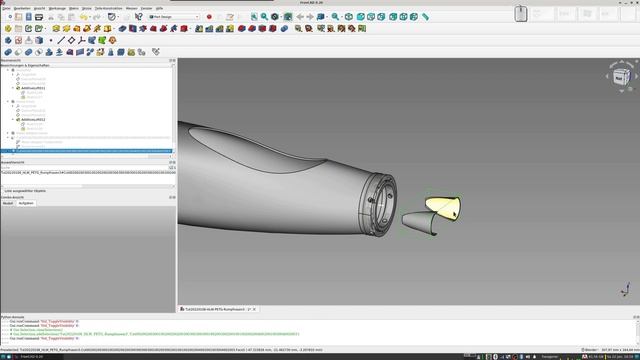Click the model tree horizontal scrollbar

click(x=86, y=156)
